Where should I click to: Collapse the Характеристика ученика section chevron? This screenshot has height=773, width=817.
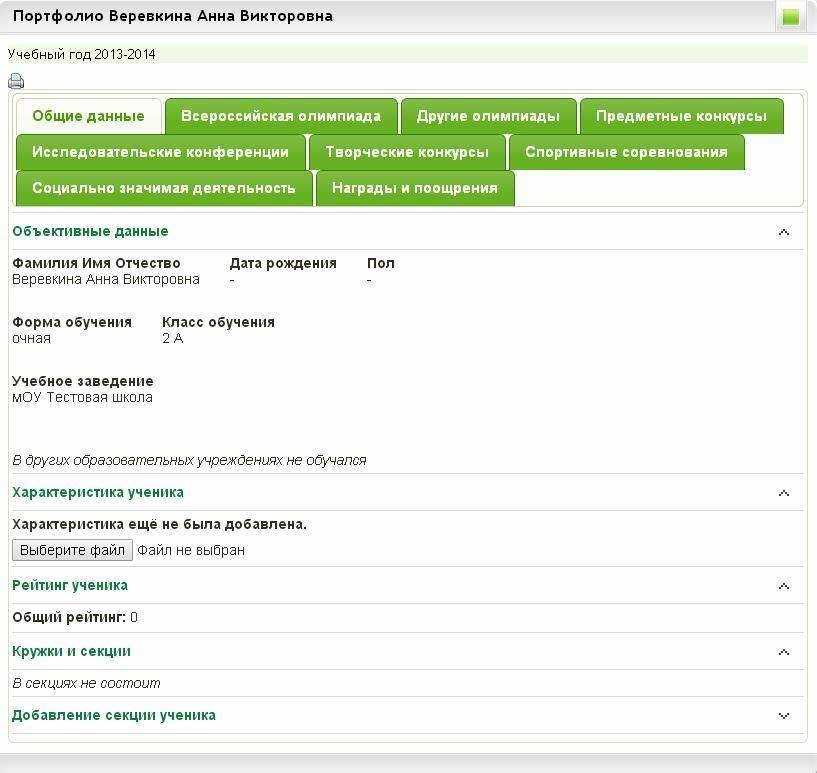click(784, 493)
